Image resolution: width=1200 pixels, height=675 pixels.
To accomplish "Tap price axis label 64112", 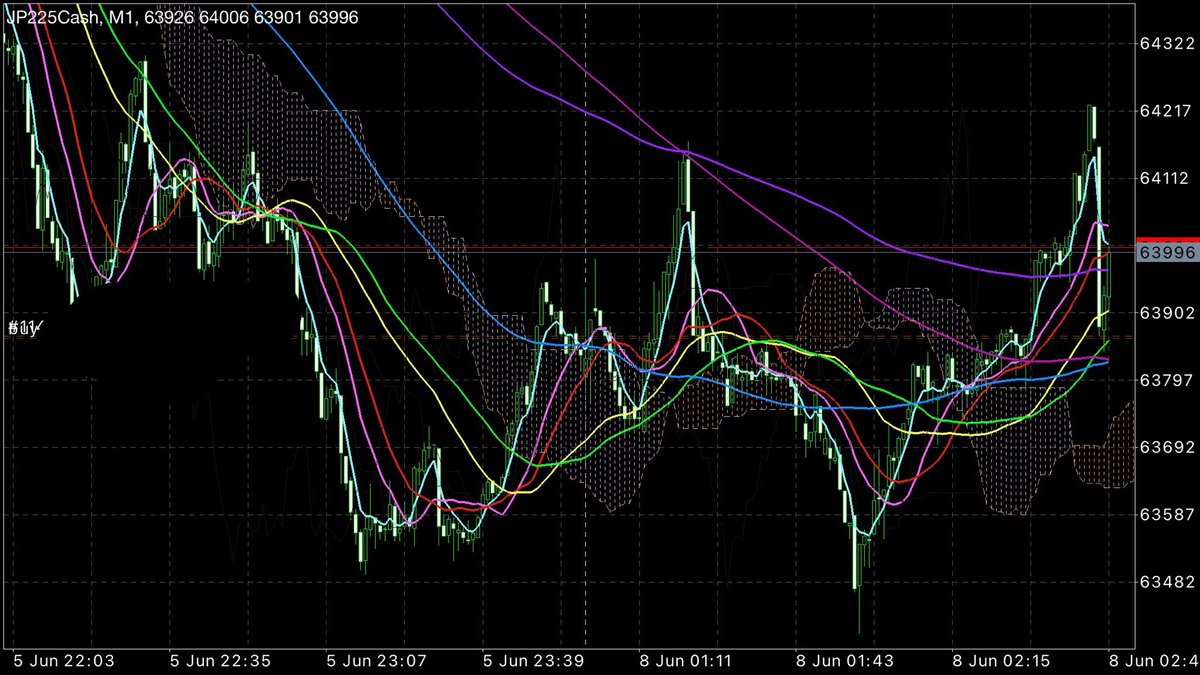I will [1167, 178].
